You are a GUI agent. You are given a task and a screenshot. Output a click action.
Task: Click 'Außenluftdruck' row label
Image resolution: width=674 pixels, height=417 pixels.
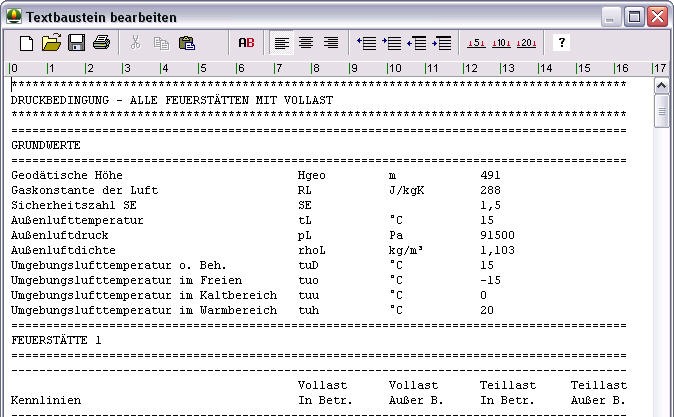[60, 235]
